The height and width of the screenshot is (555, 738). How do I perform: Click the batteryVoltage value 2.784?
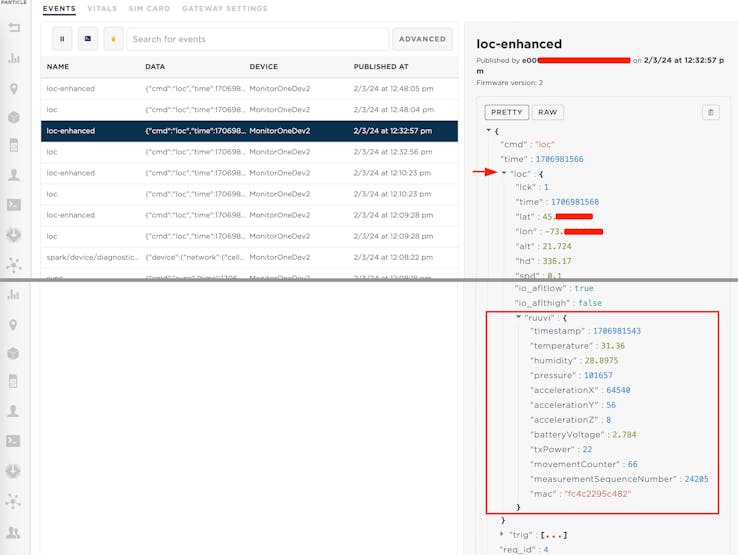[x=624, y=434]
